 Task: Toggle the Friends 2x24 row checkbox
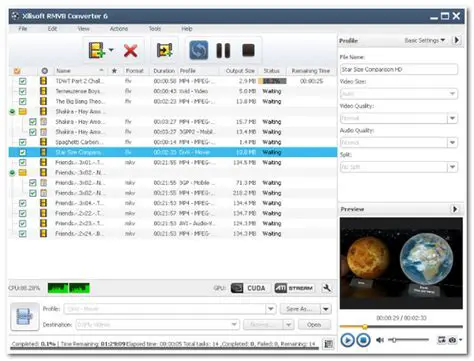pyautogui.click(x=23, y=234)
